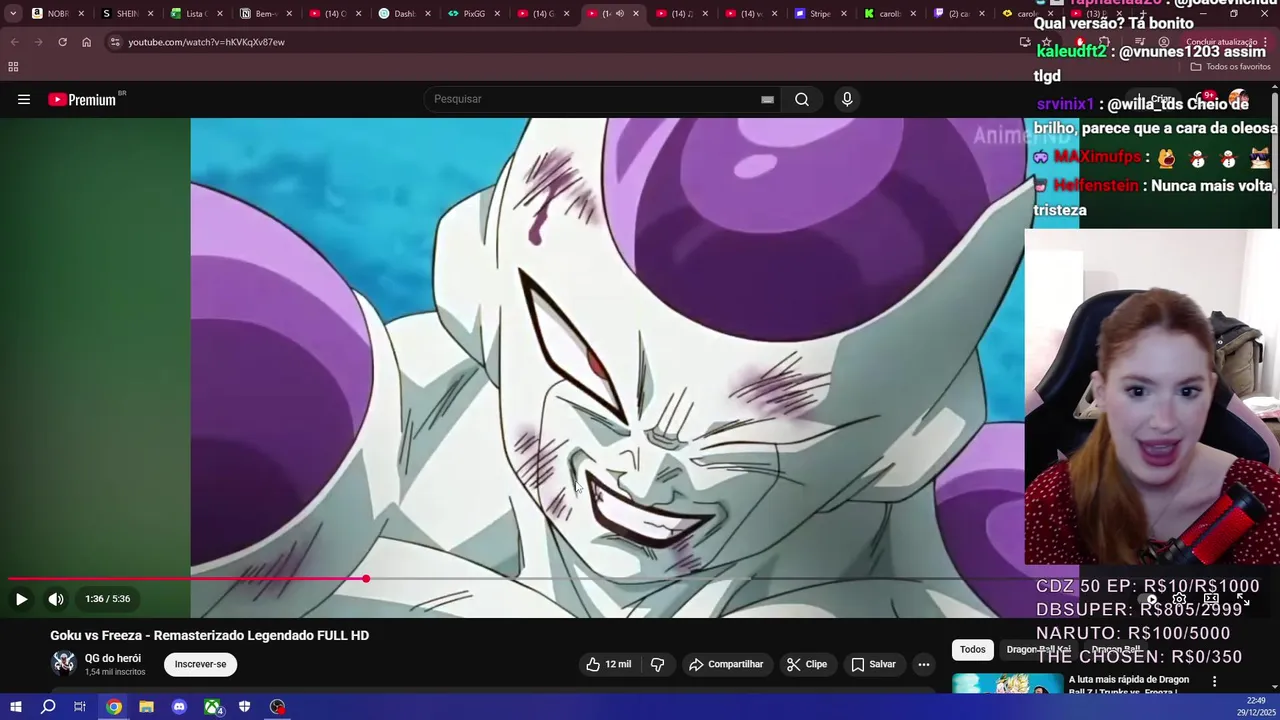This screenshot has width=1280, height=720.
Task: Switch to the SHEIN tab
Action: pyautogui.click(x=126, y=14)
